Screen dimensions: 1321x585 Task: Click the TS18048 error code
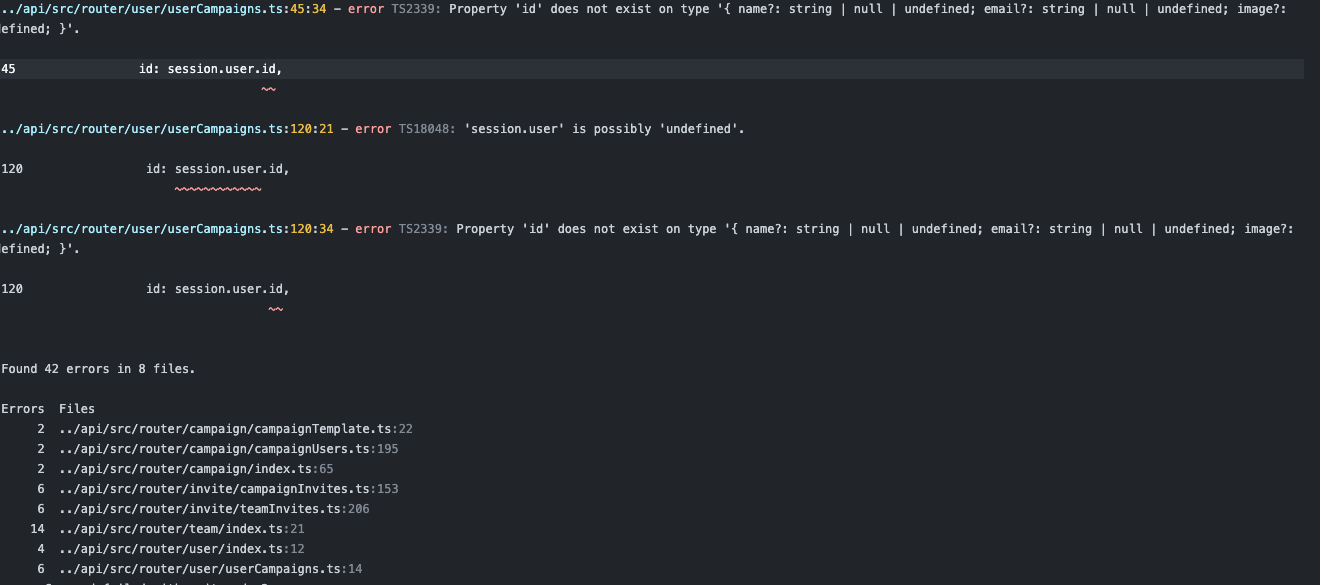(427, 129)
